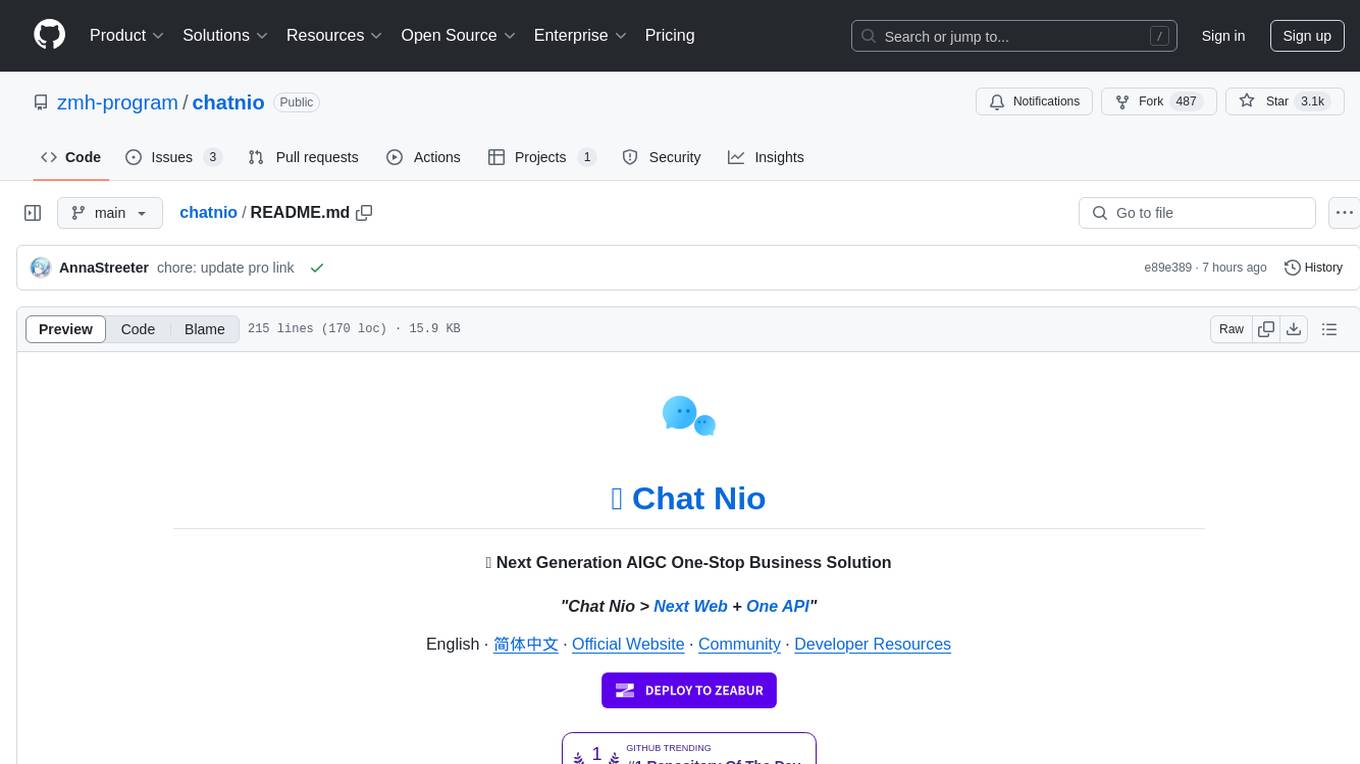Open the more file actions menu
Image resolution: width=1360 pixels, height=764 pixels.
[1345, 213]
